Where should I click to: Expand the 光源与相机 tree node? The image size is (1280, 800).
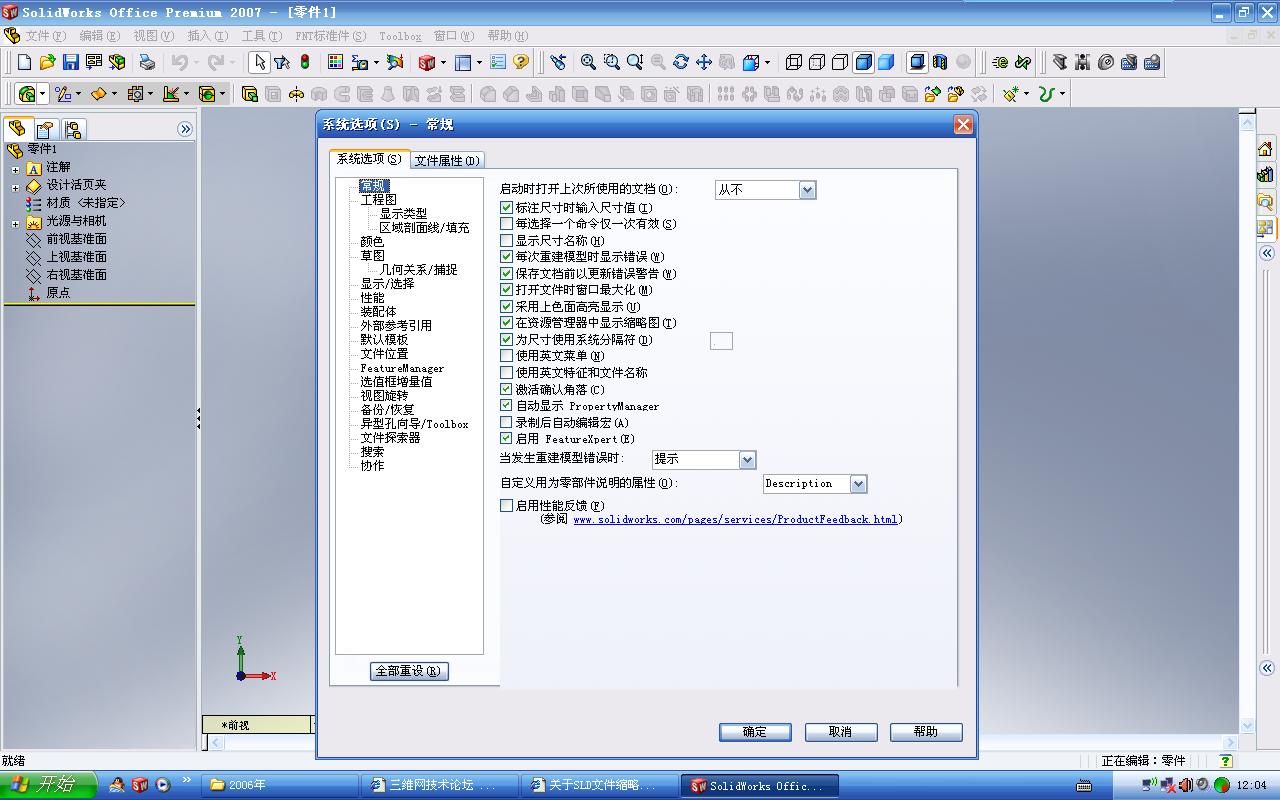click(15, 223)
